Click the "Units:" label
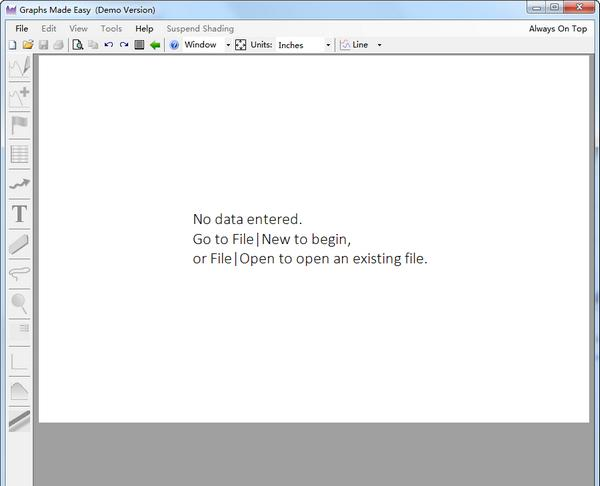 click(x=261, y=45)
